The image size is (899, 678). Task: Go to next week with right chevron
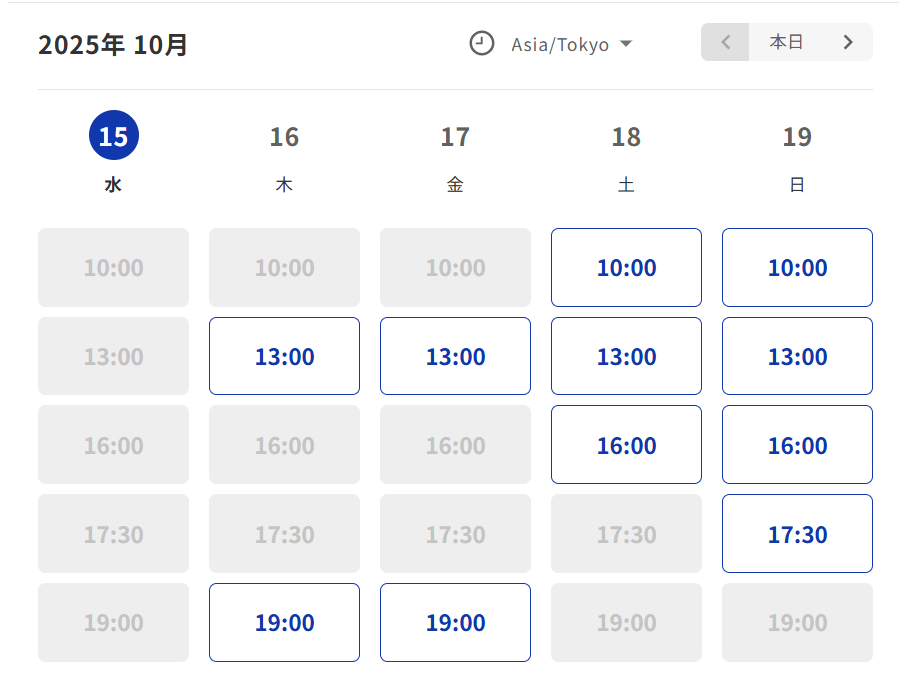848,42
